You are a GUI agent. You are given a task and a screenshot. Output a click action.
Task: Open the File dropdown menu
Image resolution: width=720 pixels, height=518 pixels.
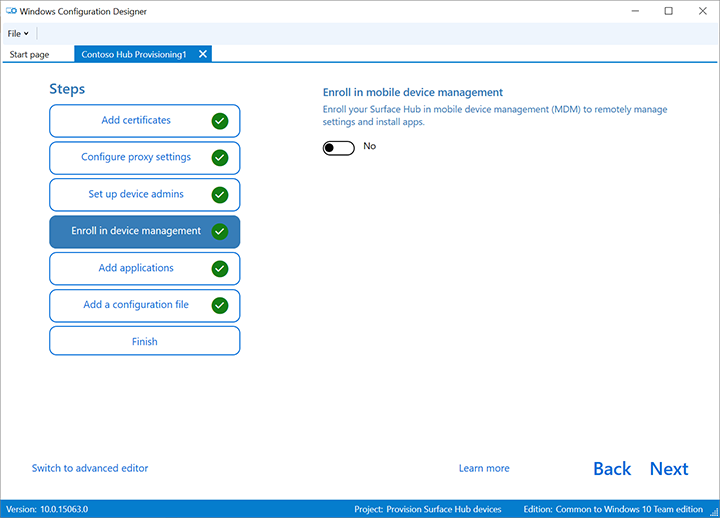[18, 34]
